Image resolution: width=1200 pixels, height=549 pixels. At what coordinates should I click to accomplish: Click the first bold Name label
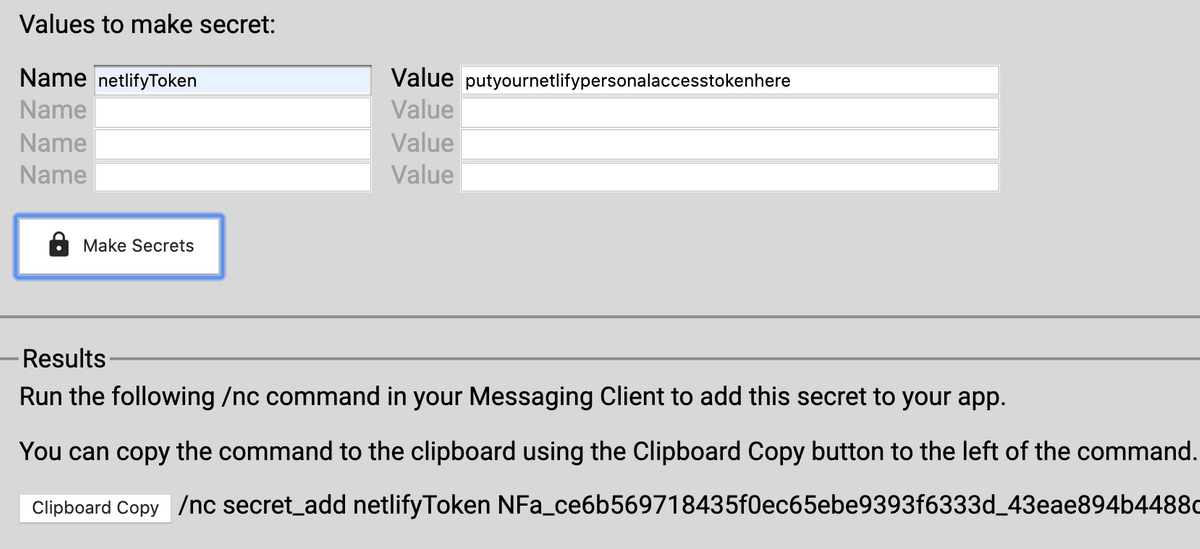click(53, 78)
